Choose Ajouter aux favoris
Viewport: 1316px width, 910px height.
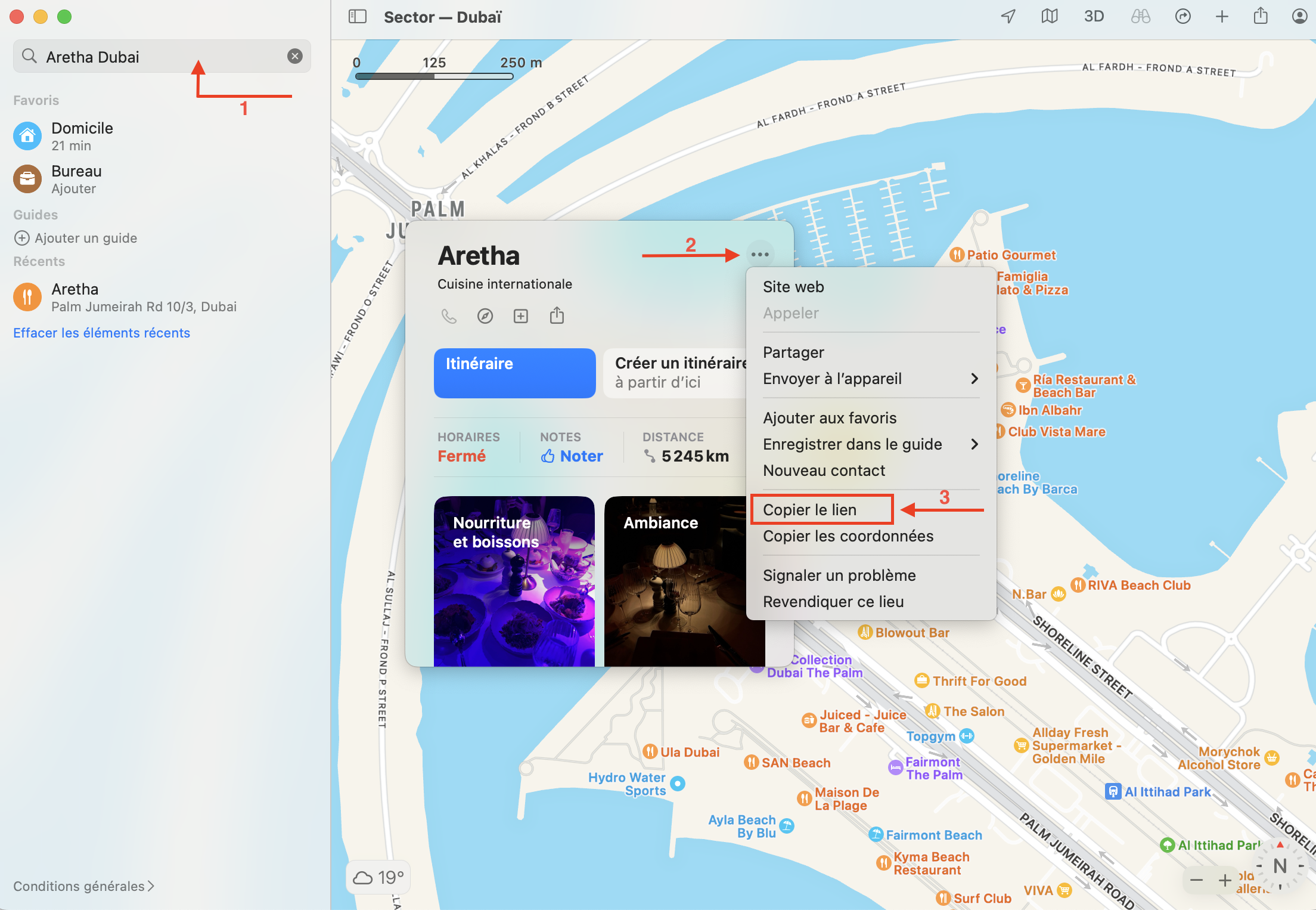pos(830,418)
